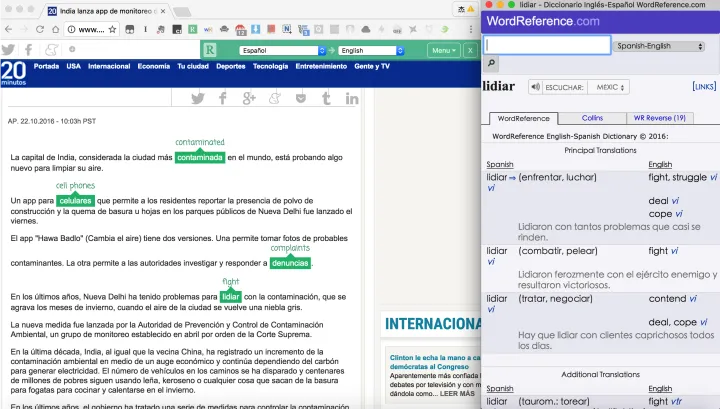720x409 pixels.
Task: Open Economía section
Action: pyautogui.click(x=154, y=66)
